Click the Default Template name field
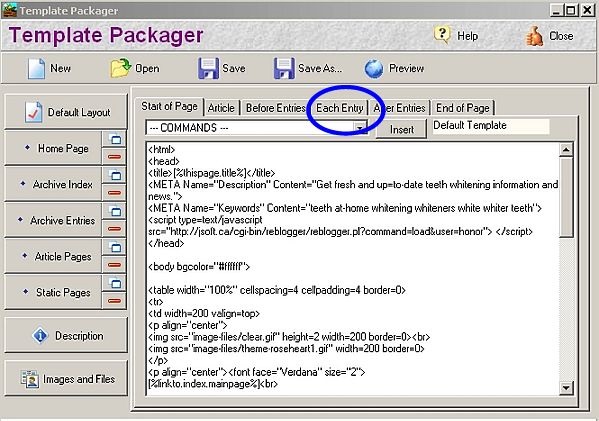This screenshot has height=421, width=599. (x=491, y=126)
